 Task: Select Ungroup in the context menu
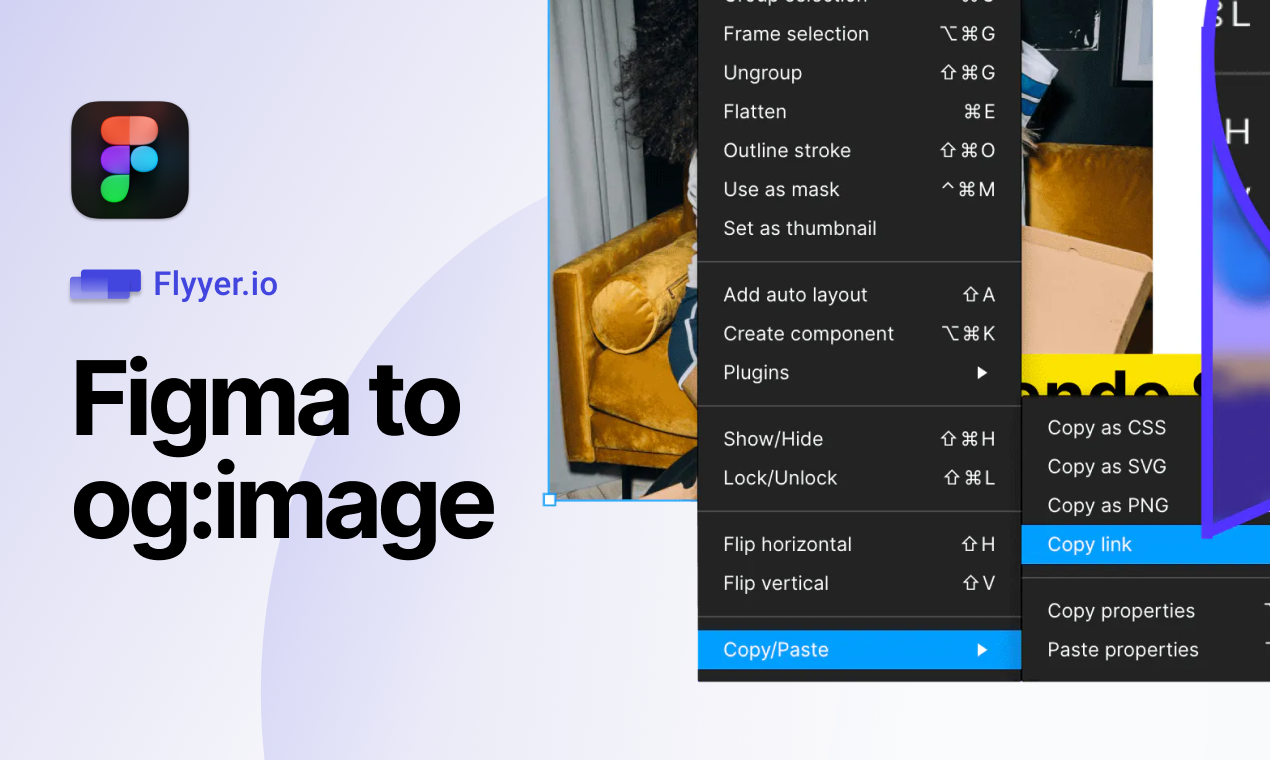(x=859, y=73)
